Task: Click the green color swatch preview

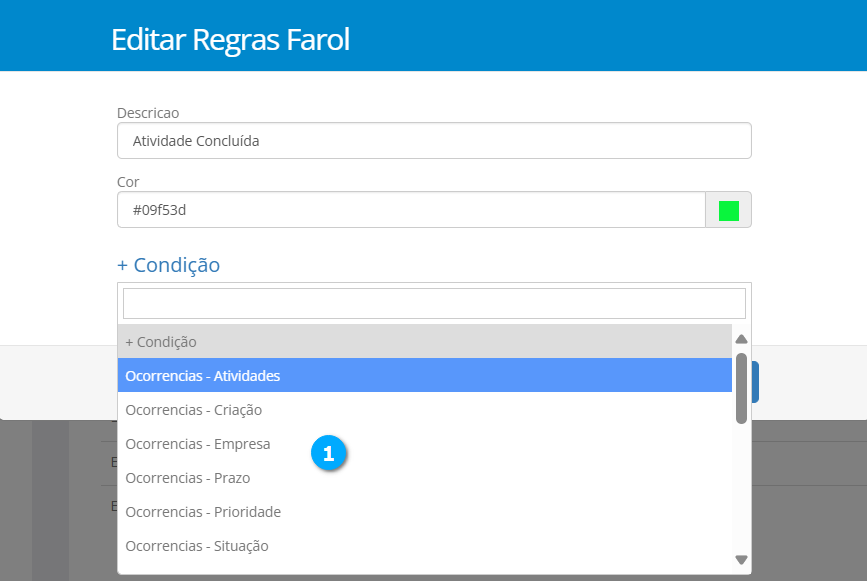Action: (x=728, y=210)
